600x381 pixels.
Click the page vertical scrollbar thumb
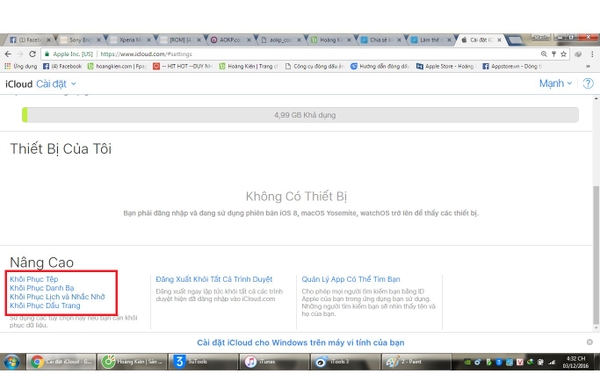pyautogui.click(x=596, y=256)
